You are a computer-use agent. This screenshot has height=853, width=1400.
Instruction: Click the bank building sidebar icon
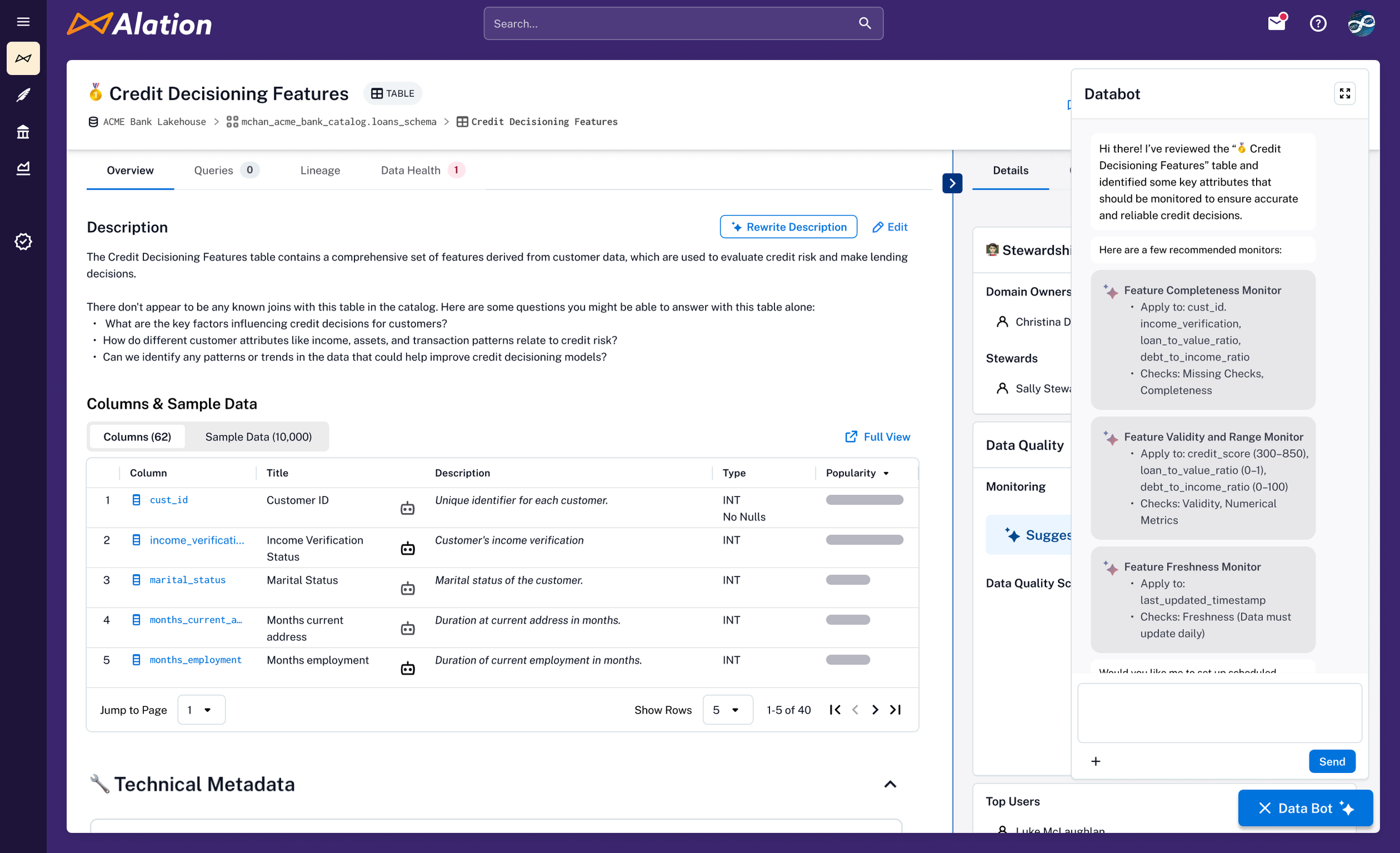coord(23,132)
